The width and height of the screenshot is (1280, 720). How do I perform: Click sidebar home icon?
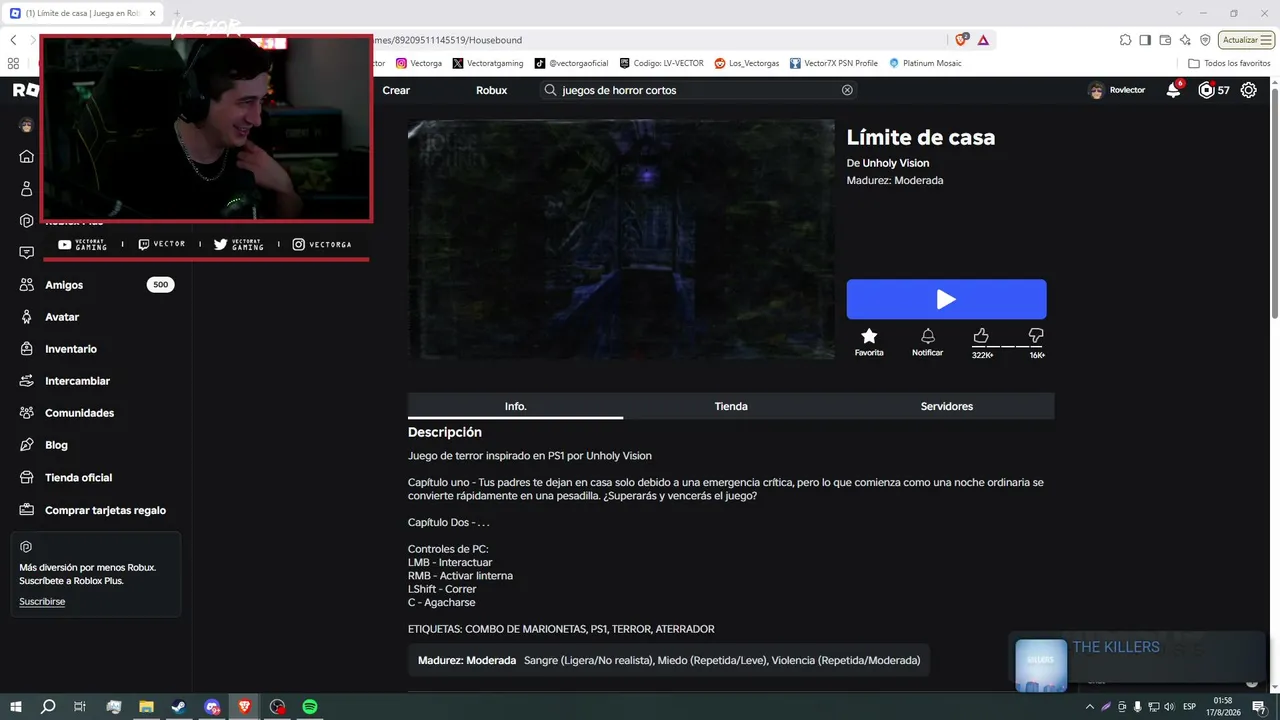click(27, 157)
